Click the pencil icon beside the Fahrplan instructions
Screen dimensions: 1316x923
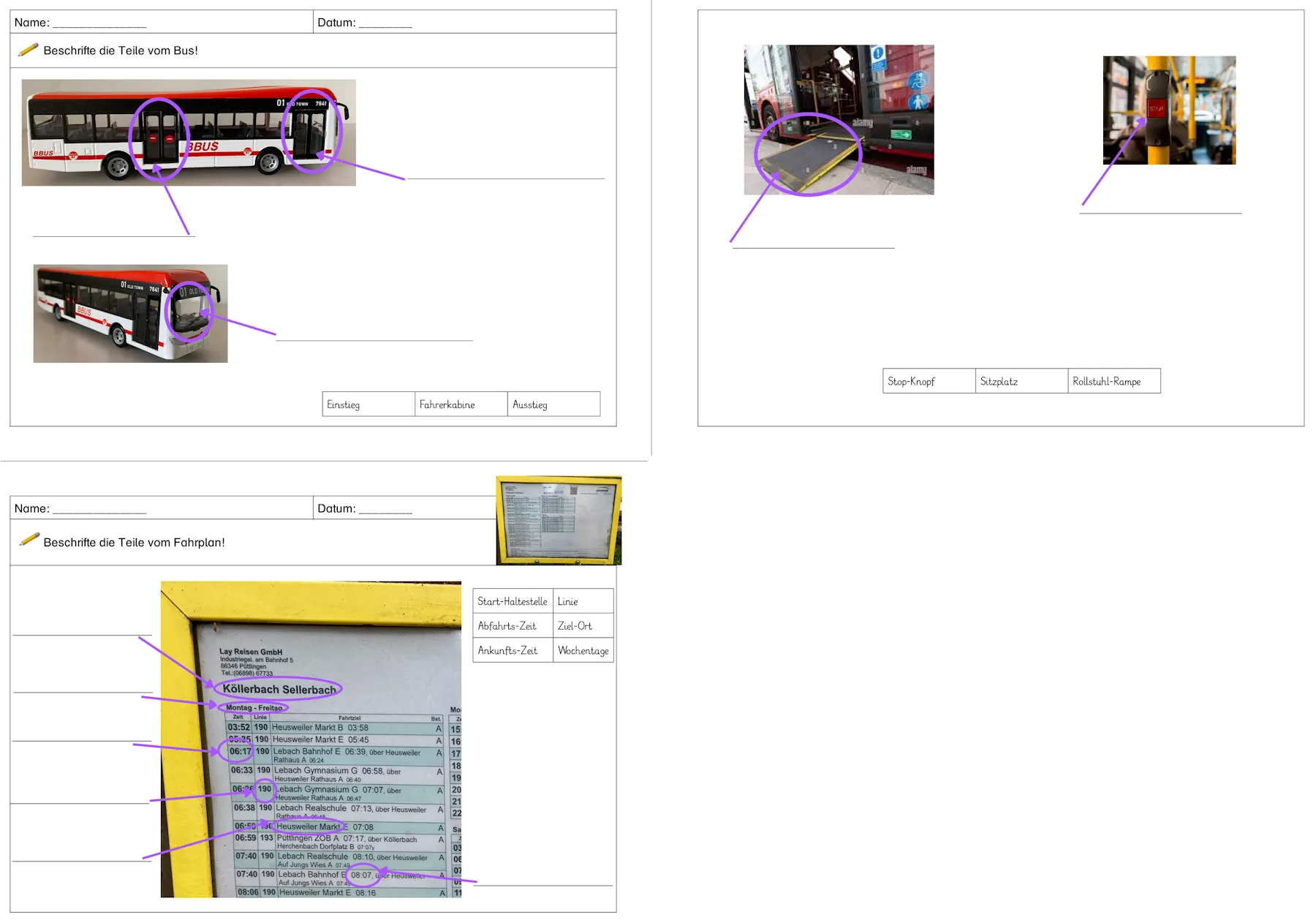tap(29, 540)
